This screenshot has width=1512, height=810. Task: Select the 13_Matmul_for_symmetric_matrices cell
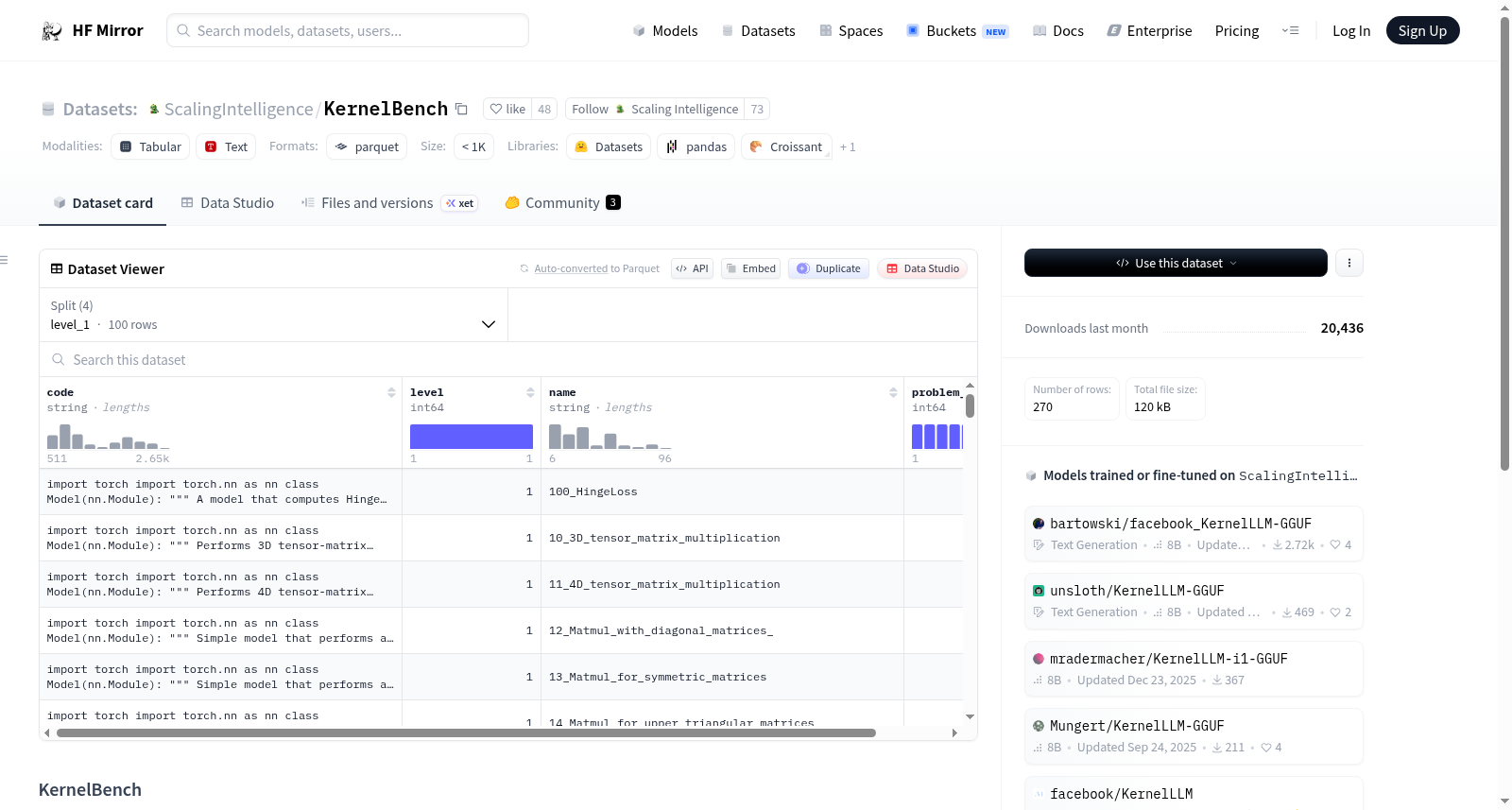(x=722, y=677)
